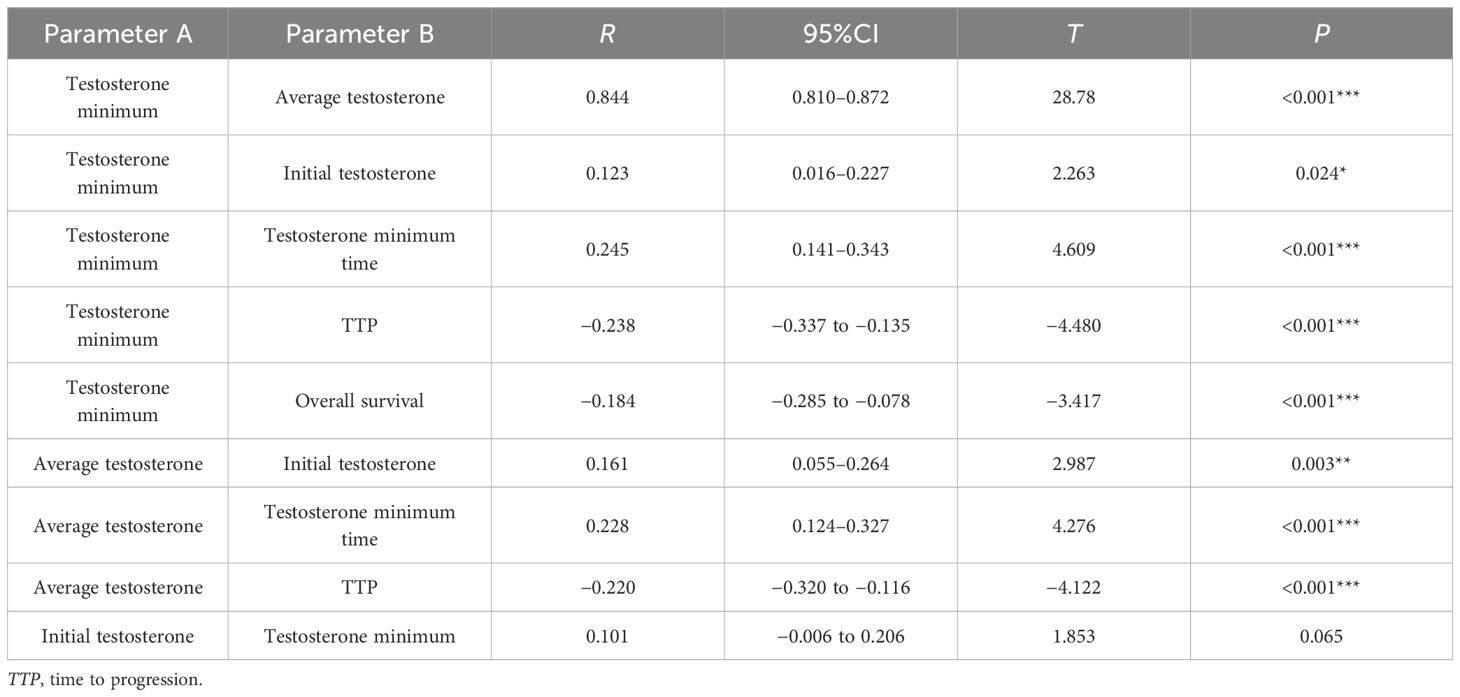Click the Average testosterone cell in first row
The width and height of the screenshot is (1460, 697).
[x=360, y=97]
